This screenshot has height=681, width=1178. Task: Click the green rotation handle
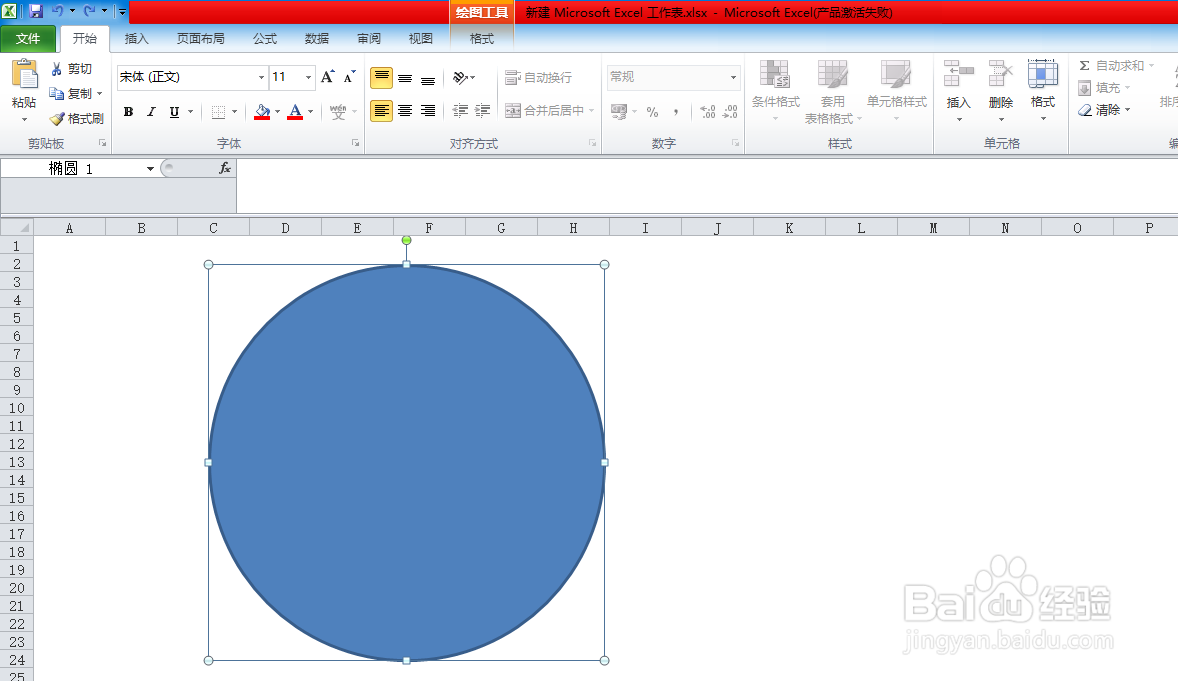(406, 240)
